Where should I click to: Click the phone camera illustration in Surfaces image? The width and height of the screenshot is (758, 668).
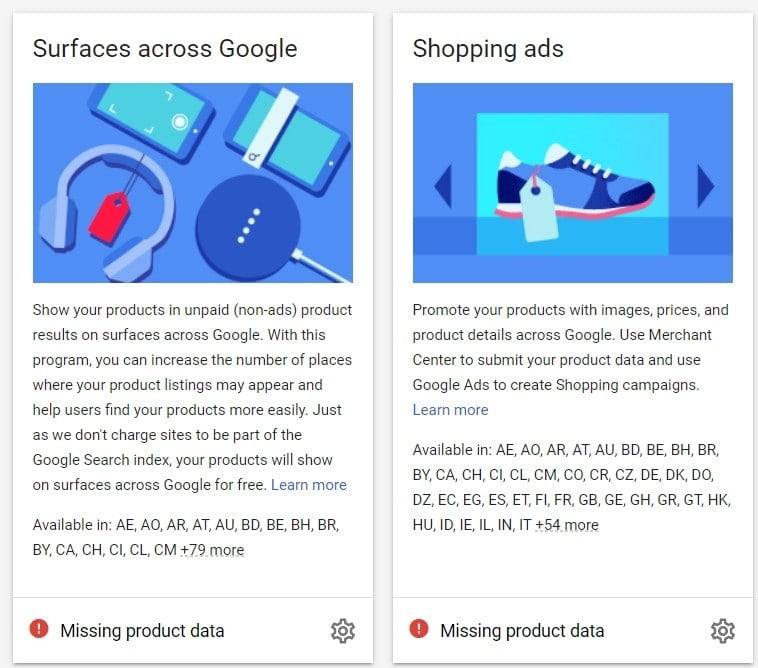[150, 120]
